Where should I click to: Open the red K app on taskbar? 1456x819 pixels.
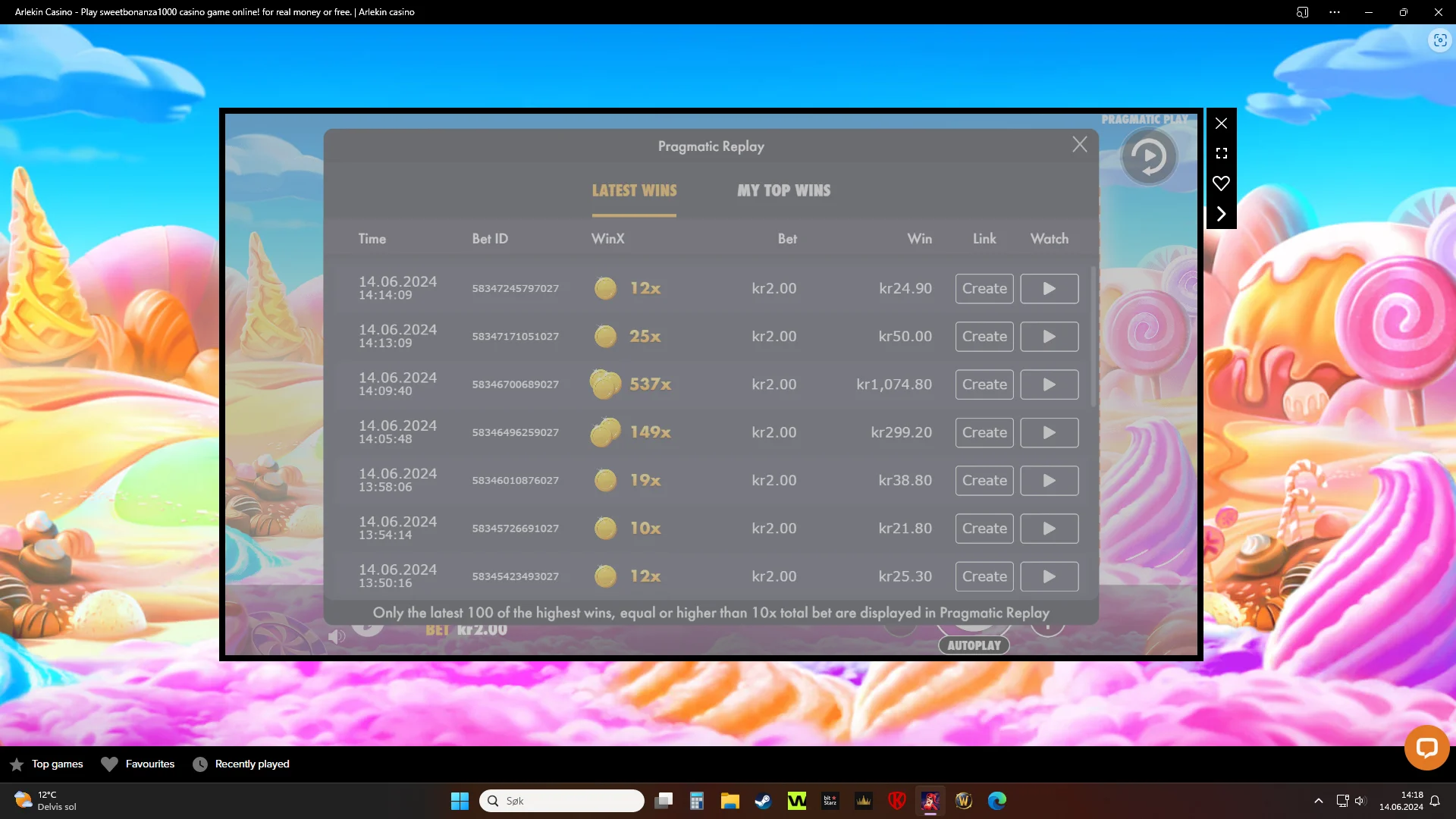(x=897, y=801)
